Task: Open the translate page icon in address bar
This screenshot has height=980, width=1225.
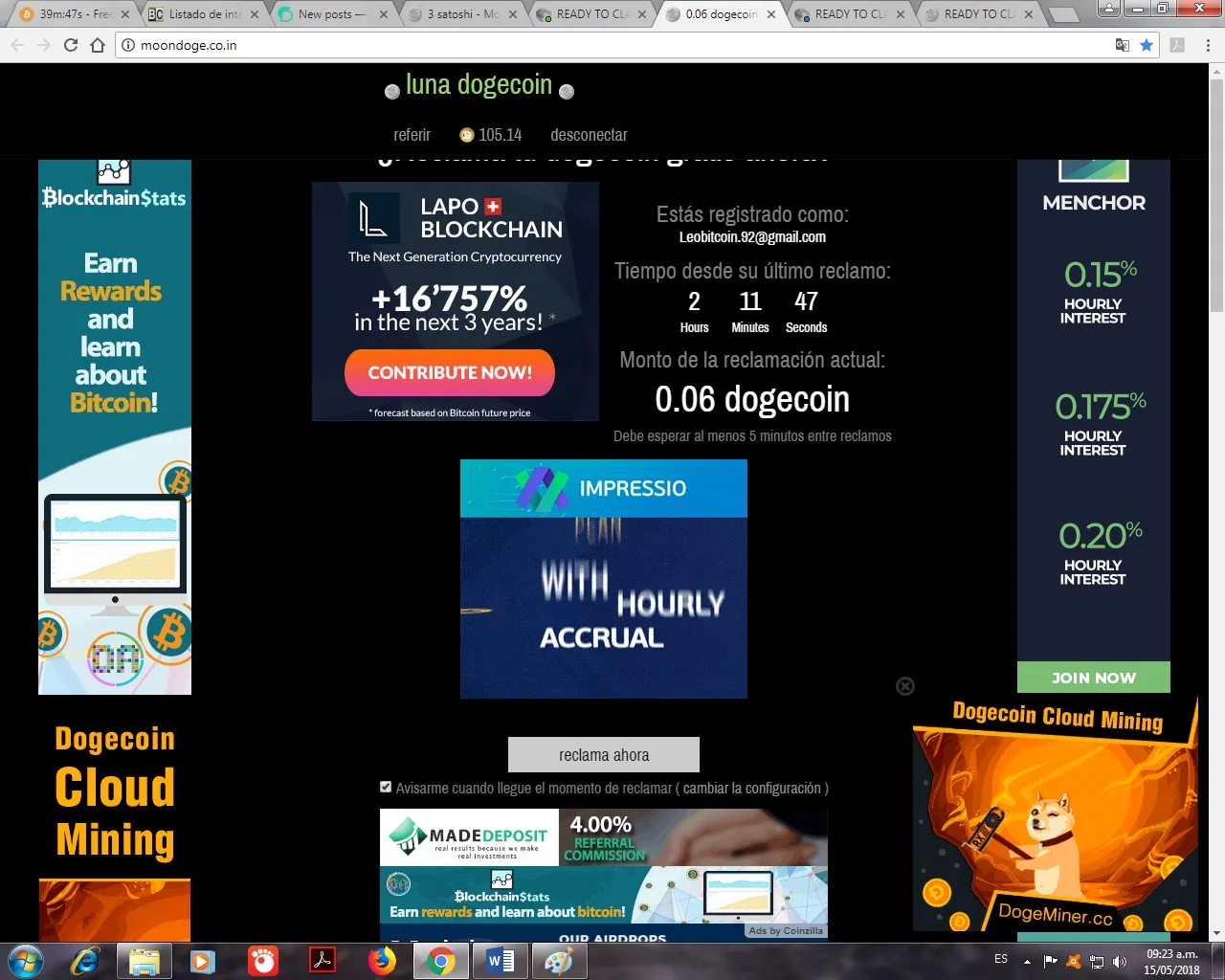Action: [x=1123, y=45]
